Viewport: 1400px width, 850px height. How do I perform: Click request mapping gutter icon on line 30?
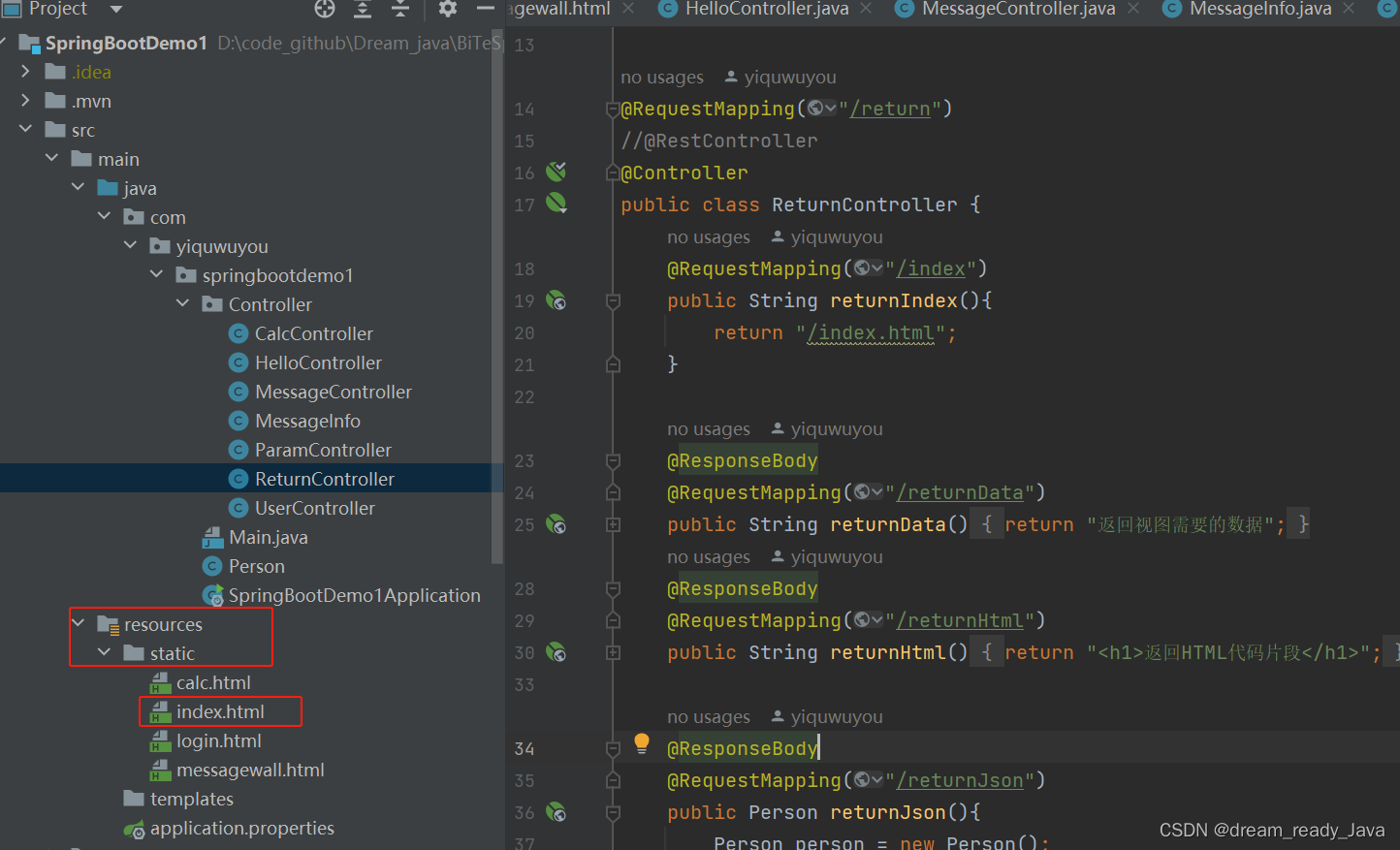(x=556, y=652)
